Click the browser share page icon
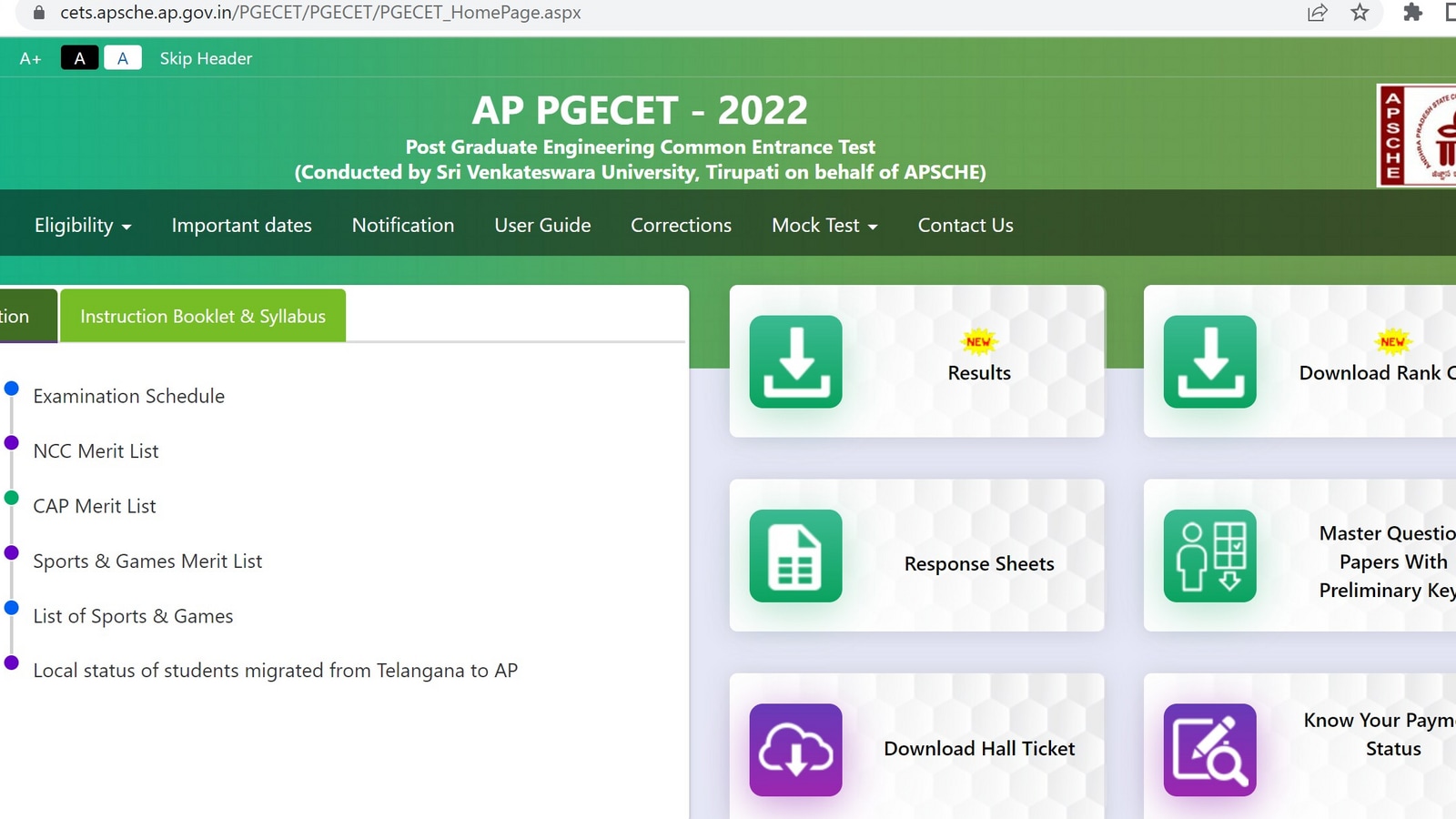 [1317, 13]
